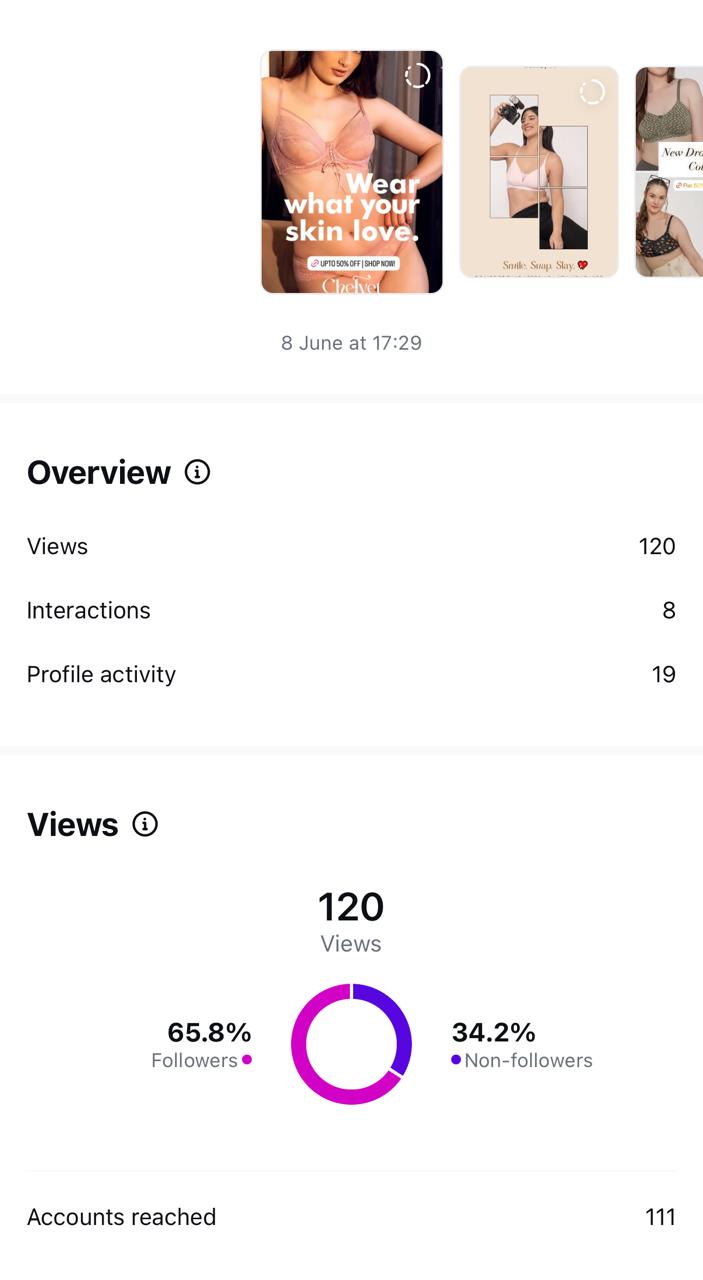Tap the blue non-followers donut segment
The height and width of the screenshot is (1280, 703).
pyautogui.click(x=398, y=1018)
